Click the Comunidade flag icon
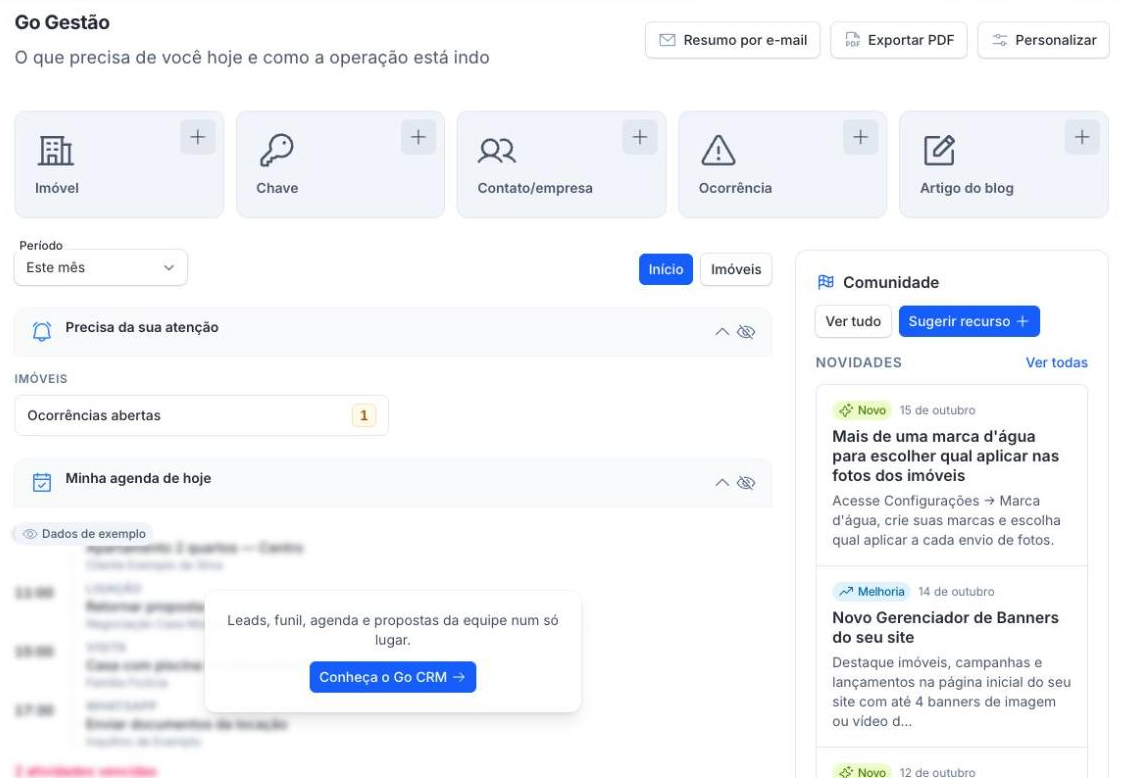Screen dimensions: 1124x778 [826, 282]
